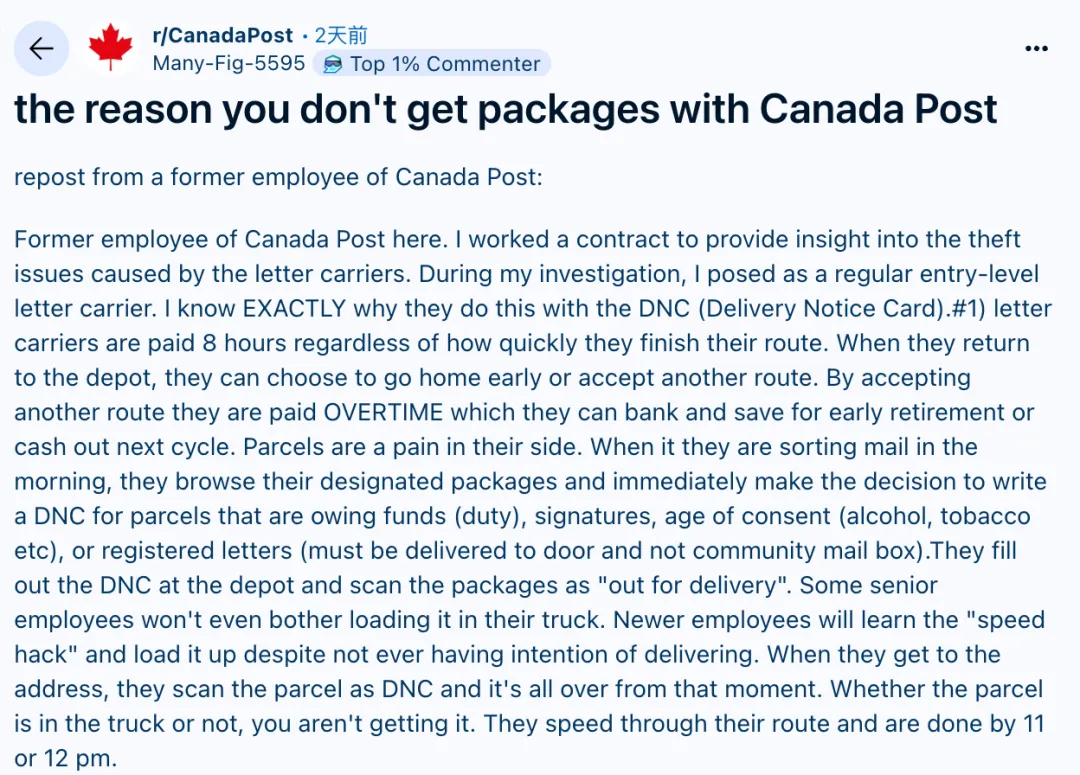The height and width of the screenshot is (775, 1080).
Task: Go to the r/CanadaPost subreddit link
Action: coord(223,36)
